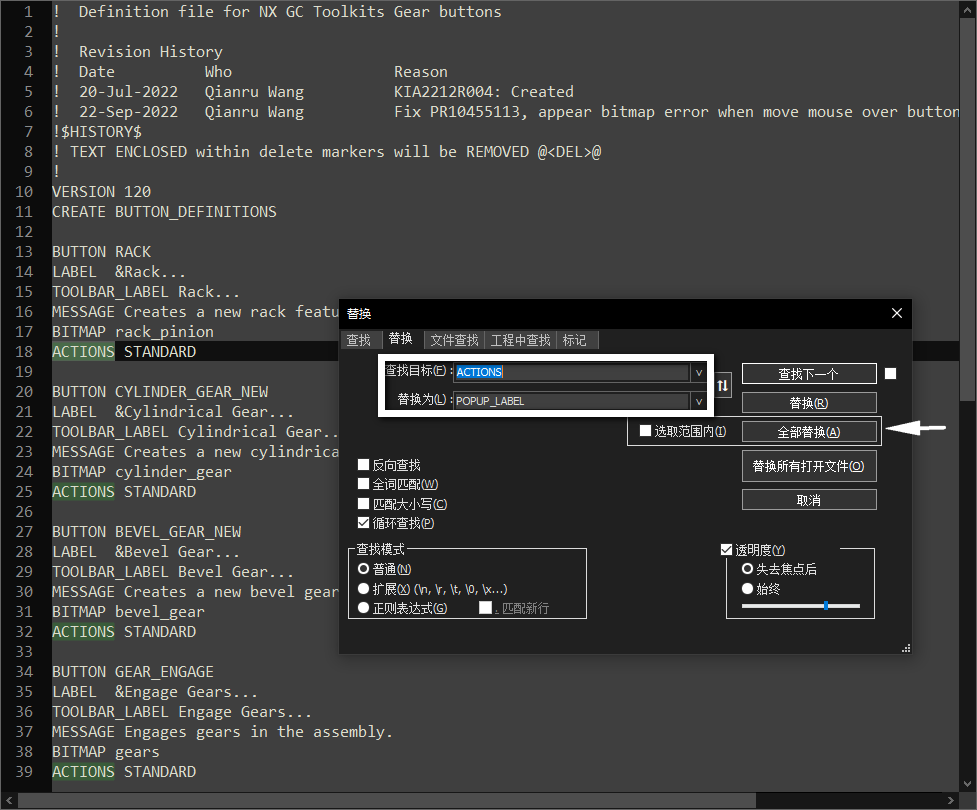The image size is (977, 810).
Task: Click highlighted ACTIONS on line 25
Action: 83,492
